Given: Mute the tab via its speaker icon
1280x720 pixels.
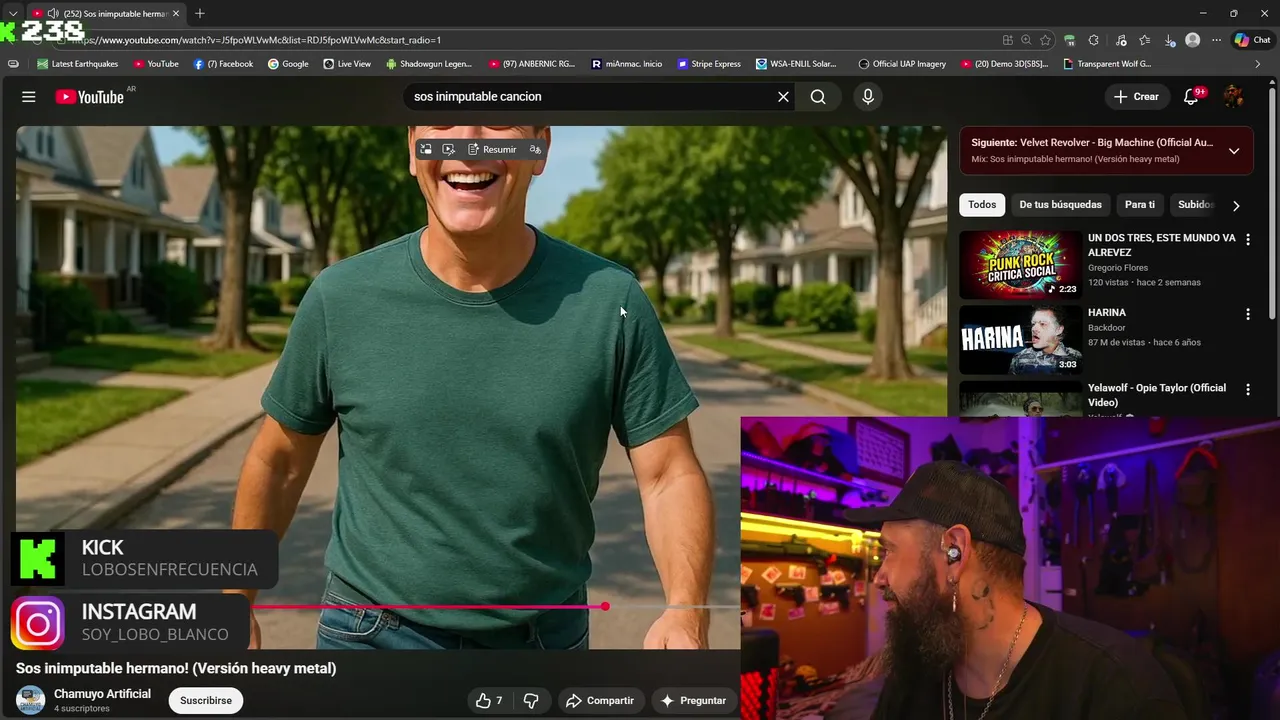Looking at the screenshot, I should tap(52, 14).
